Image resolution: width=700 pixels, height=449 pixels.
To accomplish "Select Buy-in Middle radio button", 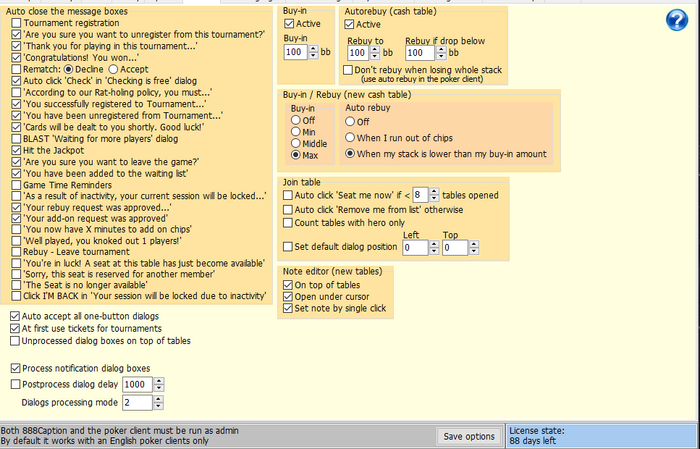I will [296, 143].
